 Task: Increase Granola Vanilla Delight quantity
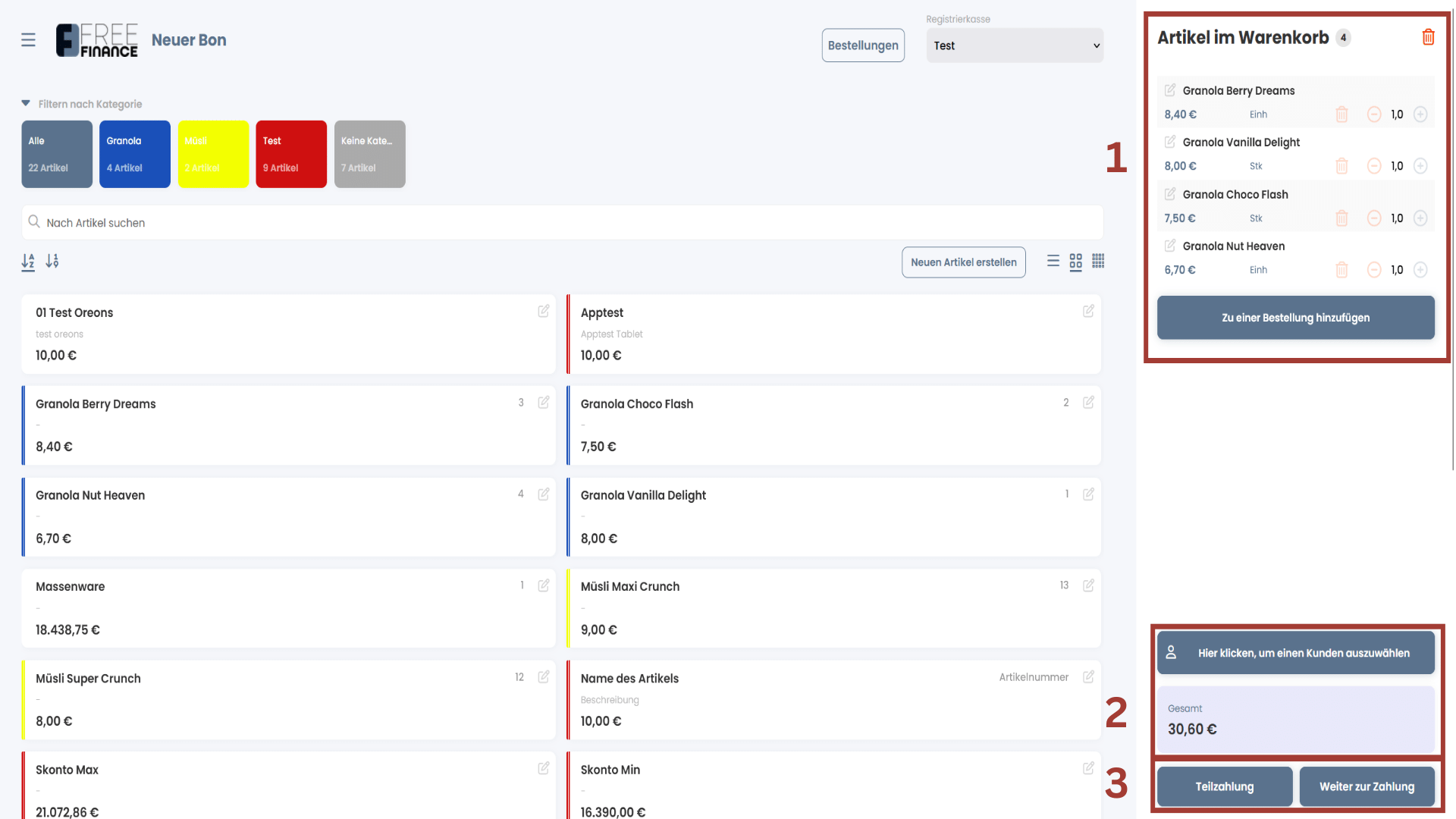click(1420, 166)
